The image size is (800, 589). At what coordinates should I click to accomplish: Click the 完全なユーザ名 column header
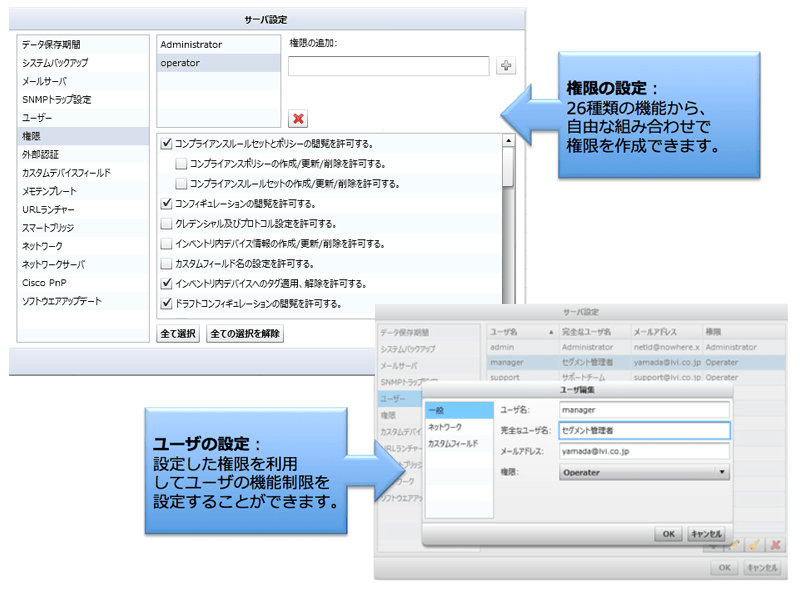(594, 332)
